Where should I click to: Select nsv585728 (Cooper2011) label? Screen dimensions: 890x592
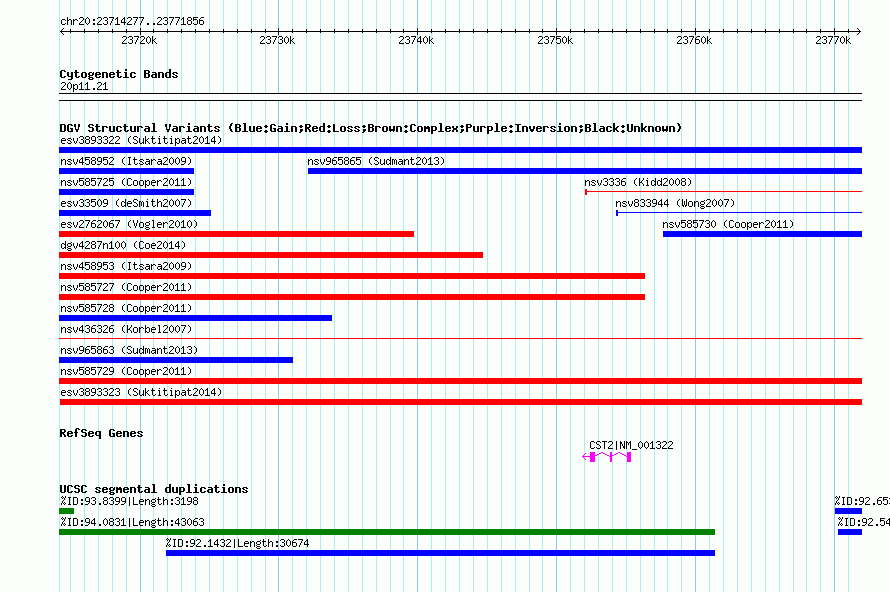(x=126, y=308)
